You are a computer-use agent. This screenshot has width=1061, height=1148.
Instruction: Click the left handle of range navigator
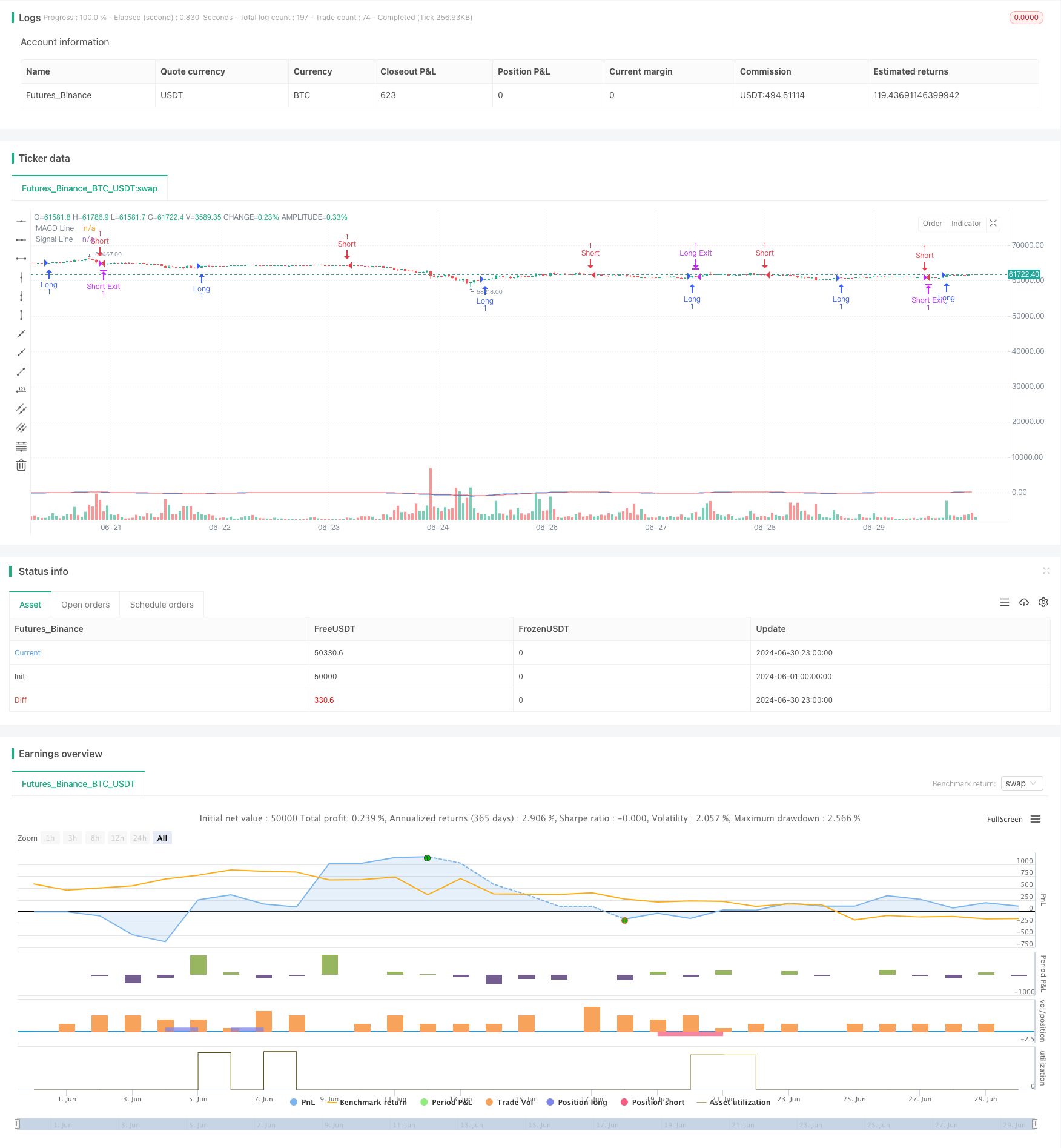pos(18,1124)
